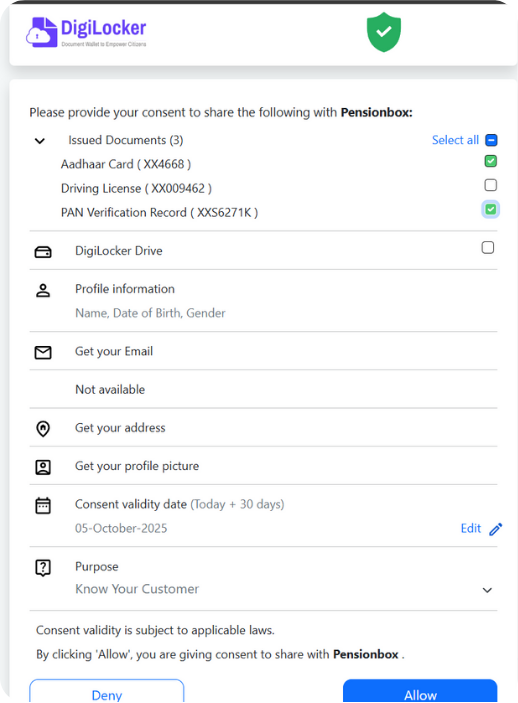Click the Profile information person icon
This screenshot has height=703, width=518.
pos(43,291)
